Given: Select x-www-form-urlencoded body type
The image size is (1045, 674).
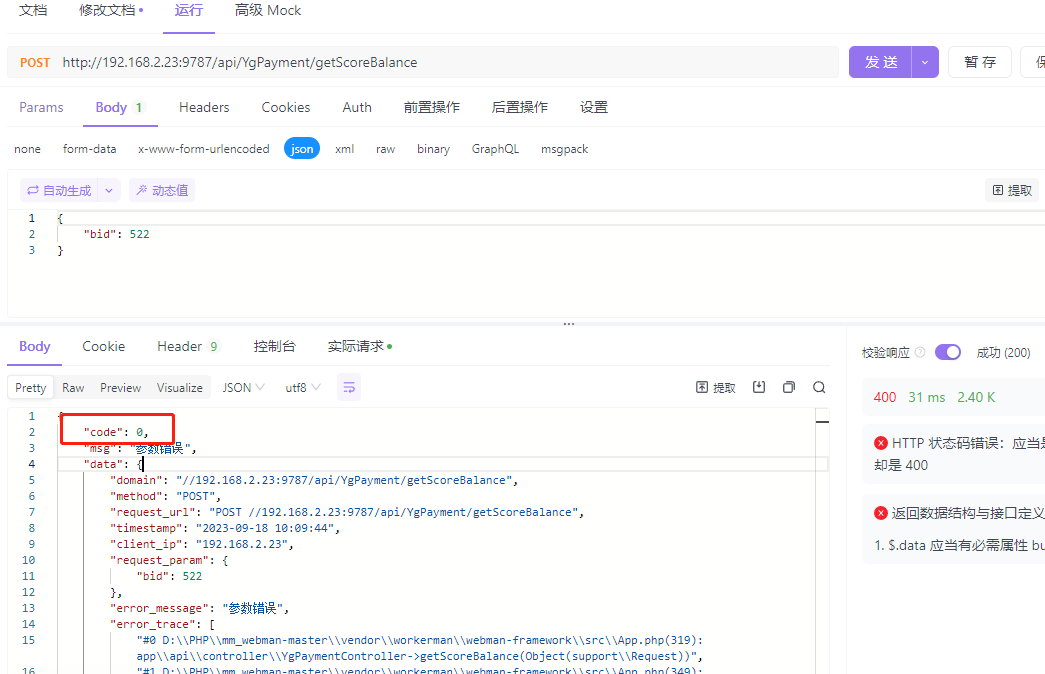Looking at the screenshot, I should 203,149.
